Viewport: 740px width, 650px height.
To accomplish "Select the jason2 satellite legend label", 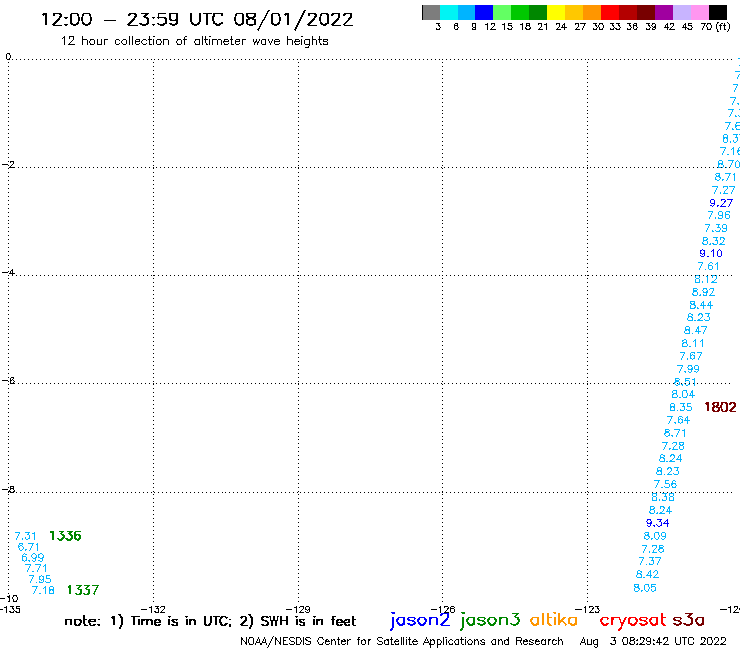I will (x=420, y=620).
